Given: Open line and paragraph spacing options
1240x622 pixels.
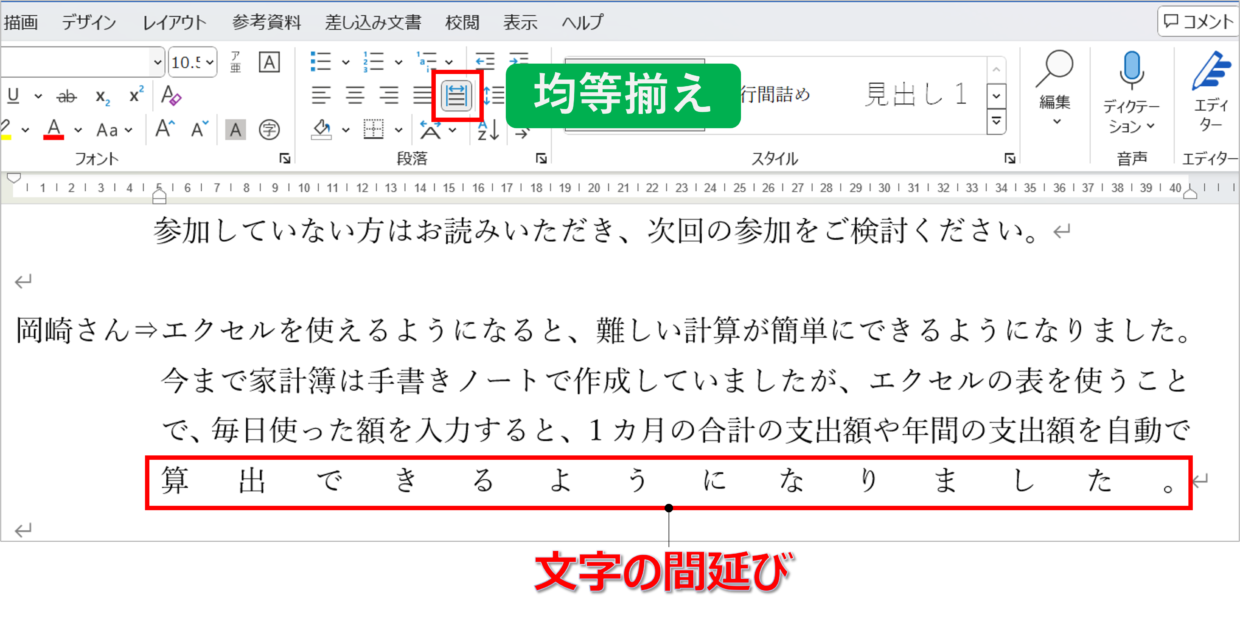Looking at the screenshot, I should [494, 96].
